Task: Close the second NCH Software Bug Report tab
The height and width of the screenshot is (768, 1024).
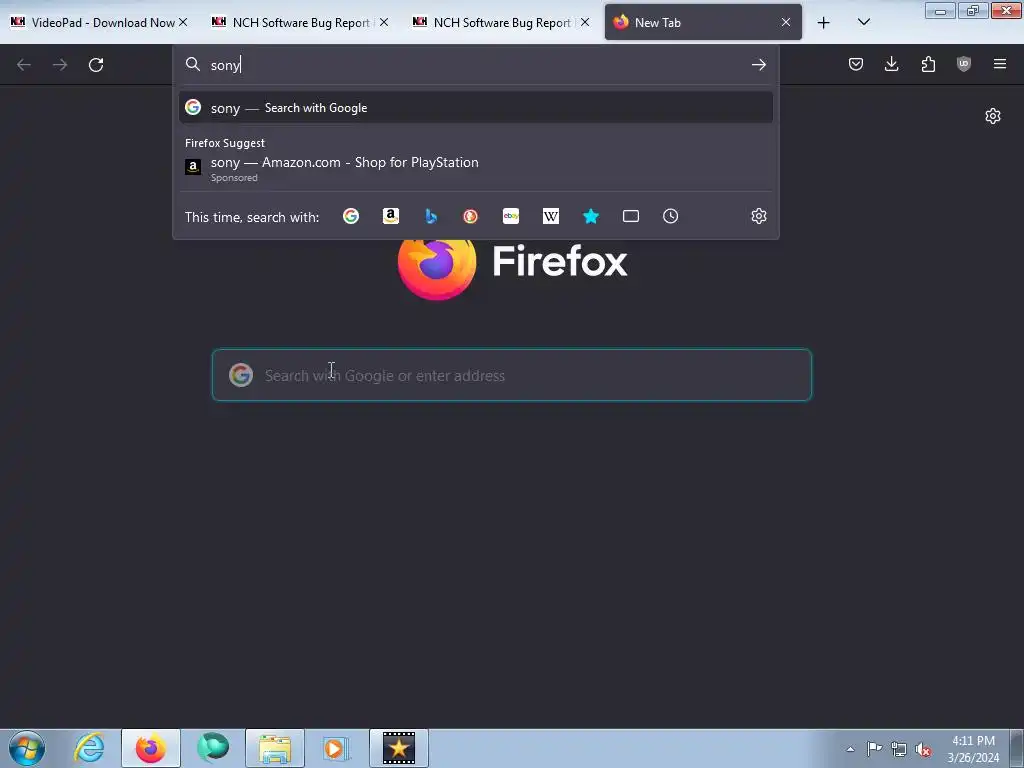Action: 585,22
